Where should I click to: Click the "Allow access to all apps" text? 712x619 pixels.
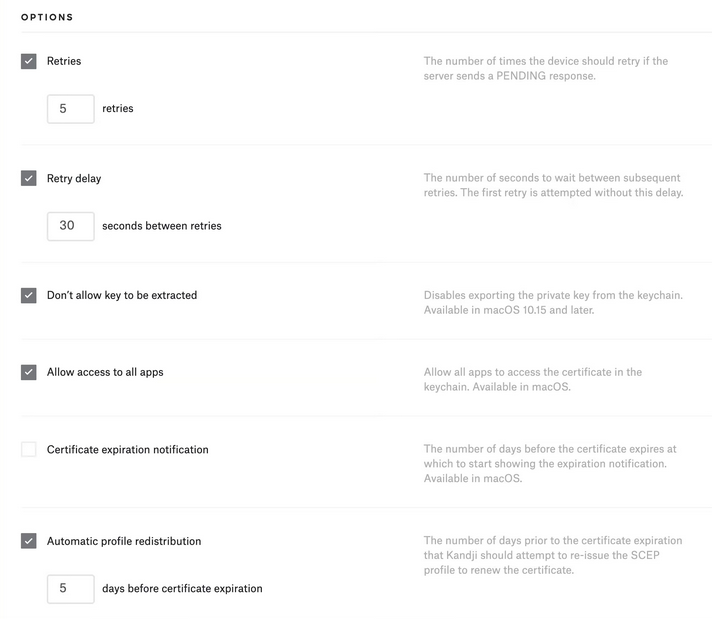(105, 372)
